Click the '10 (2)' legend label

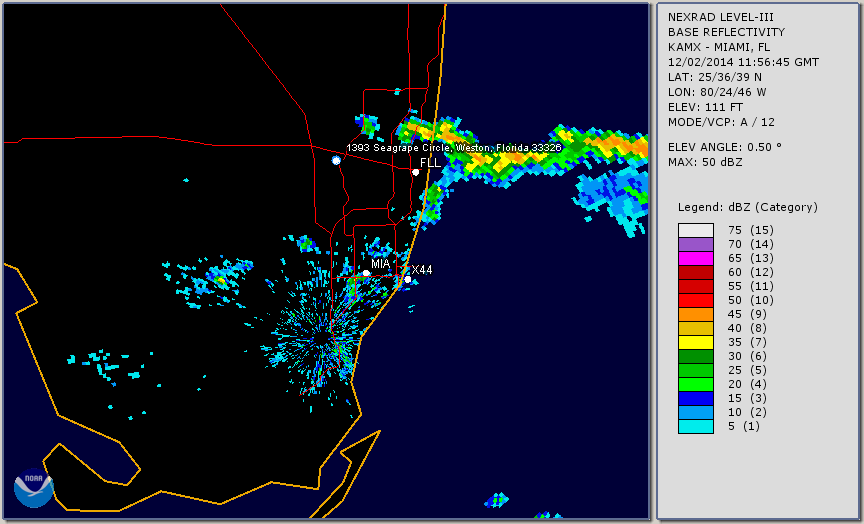coord(747,412)
